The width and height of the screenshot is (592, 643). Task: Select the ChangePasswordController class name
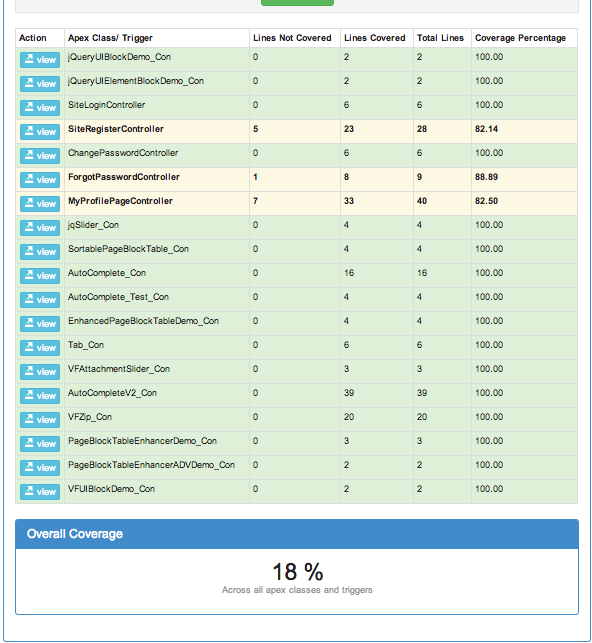pos(123,153)
